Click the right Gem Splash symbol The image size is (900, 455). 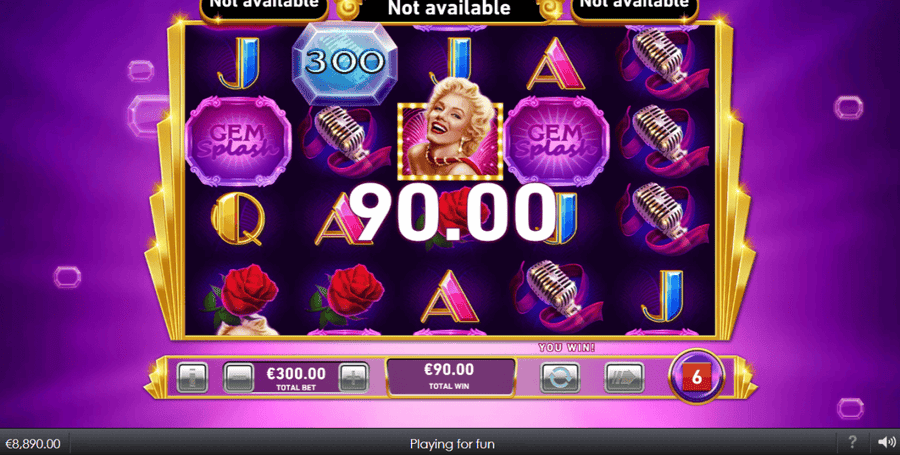[x=556, y=141]
